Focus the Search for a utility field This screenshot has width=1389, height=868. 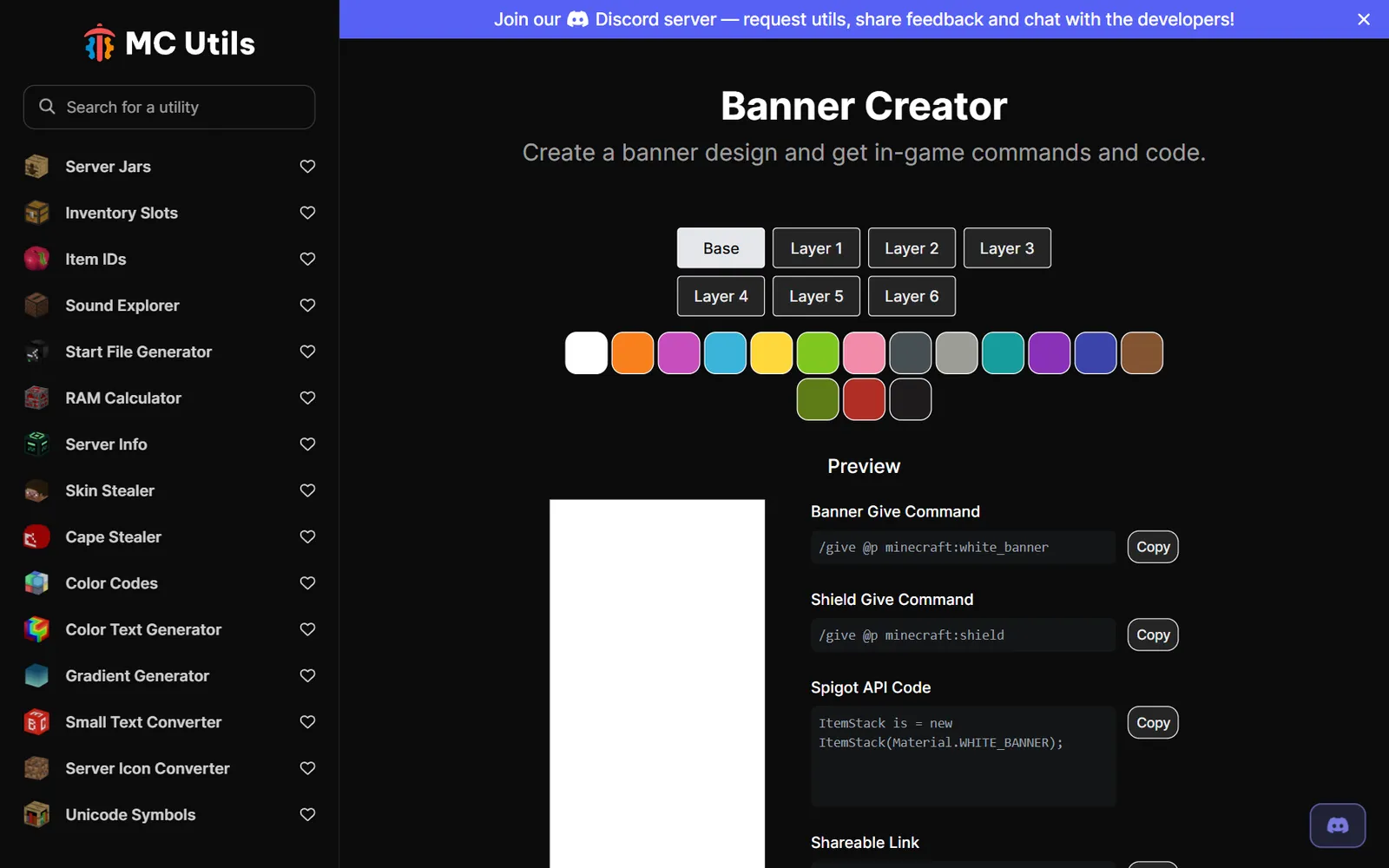pos(169,107)
